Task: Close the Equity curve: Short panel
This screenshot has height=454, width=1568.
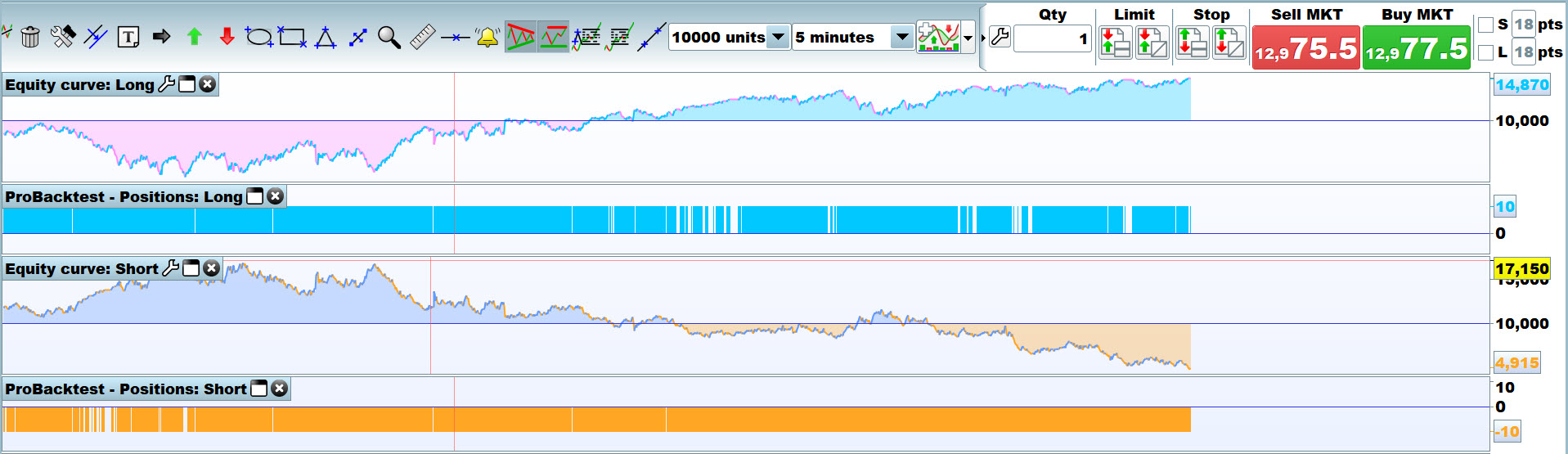Action: [x=212, y=268]
